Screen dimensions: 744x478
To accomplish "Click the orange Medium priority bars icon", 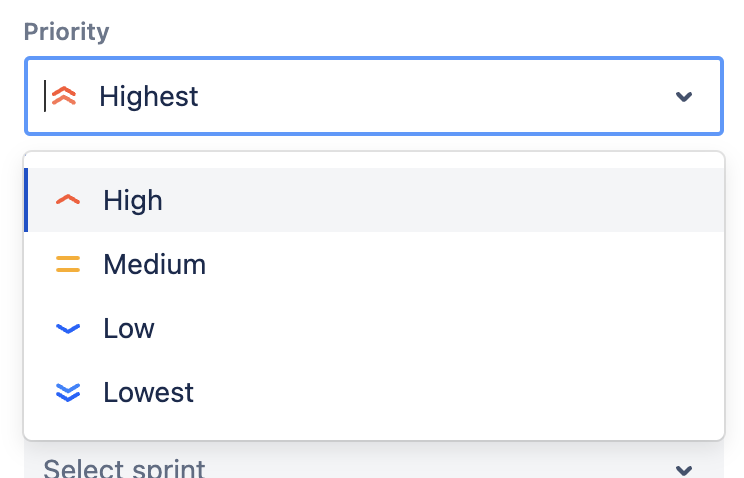I will coord(68,265).
